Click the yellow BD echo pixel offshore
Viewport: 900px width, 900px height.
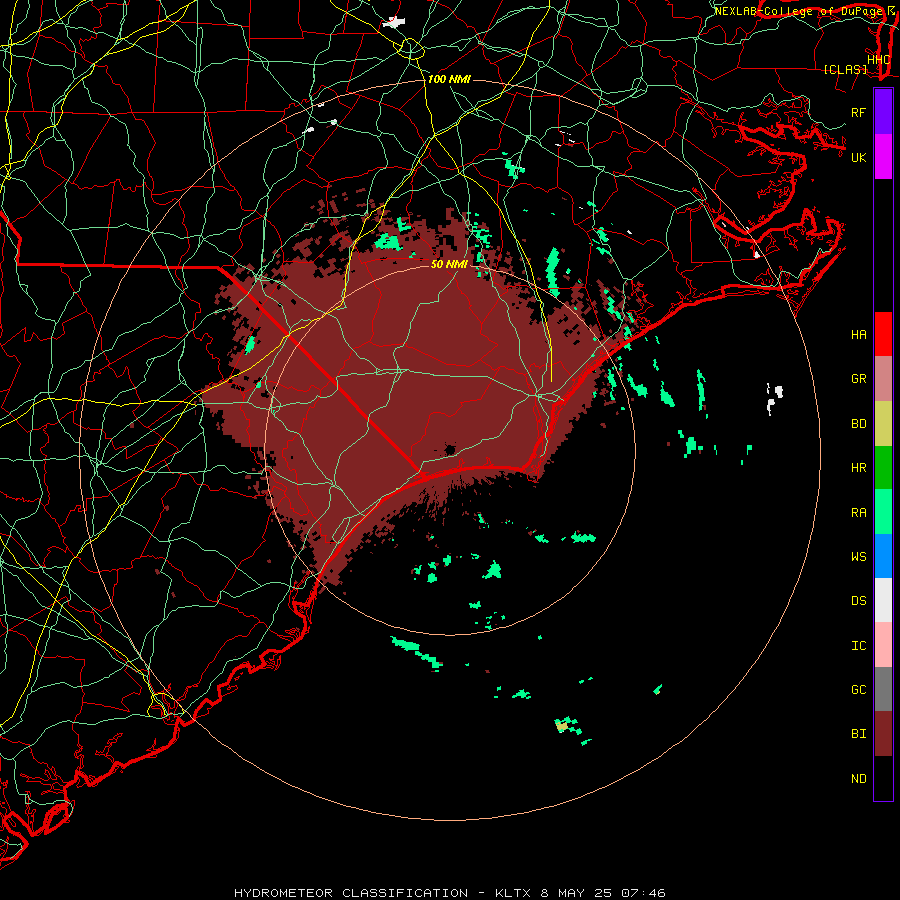click(562, 726)
